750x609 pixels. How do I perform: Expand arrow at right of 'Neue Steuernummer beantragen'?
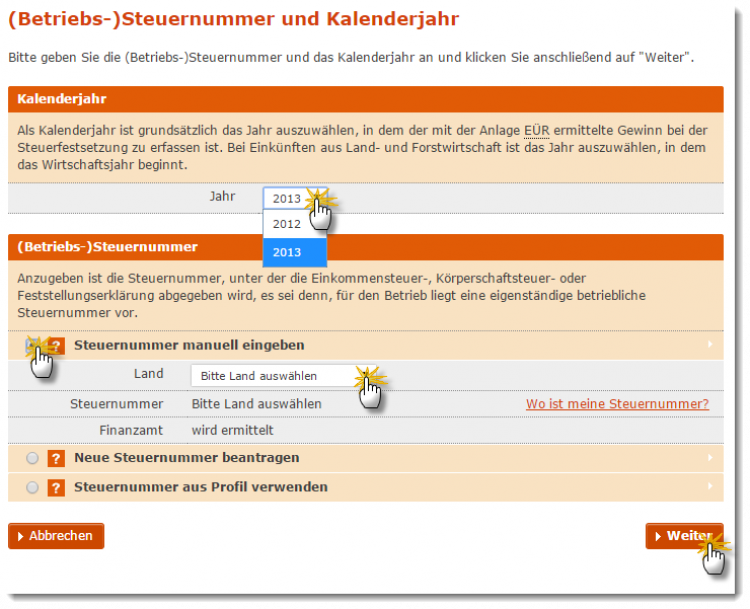[711, 458]
